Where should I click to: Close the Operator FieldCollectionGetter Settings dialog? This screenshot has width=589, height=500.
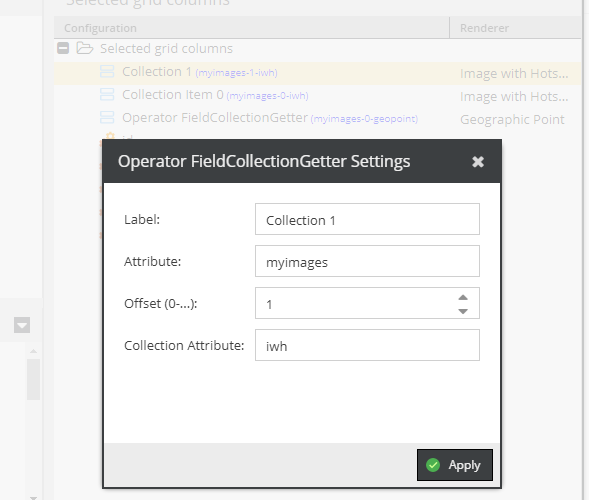478,162
